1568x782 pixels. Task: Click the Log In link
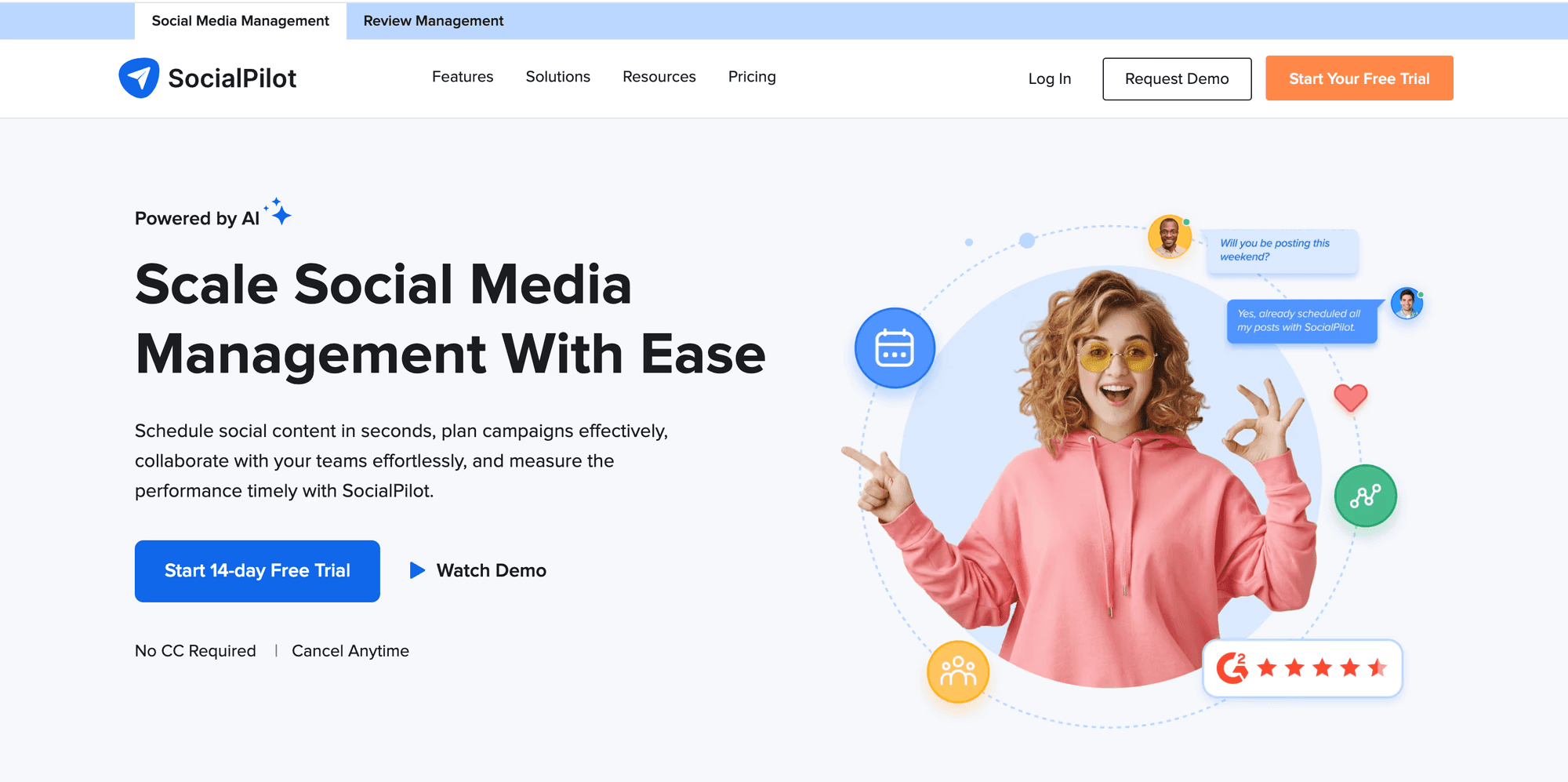coord(1050,78)
